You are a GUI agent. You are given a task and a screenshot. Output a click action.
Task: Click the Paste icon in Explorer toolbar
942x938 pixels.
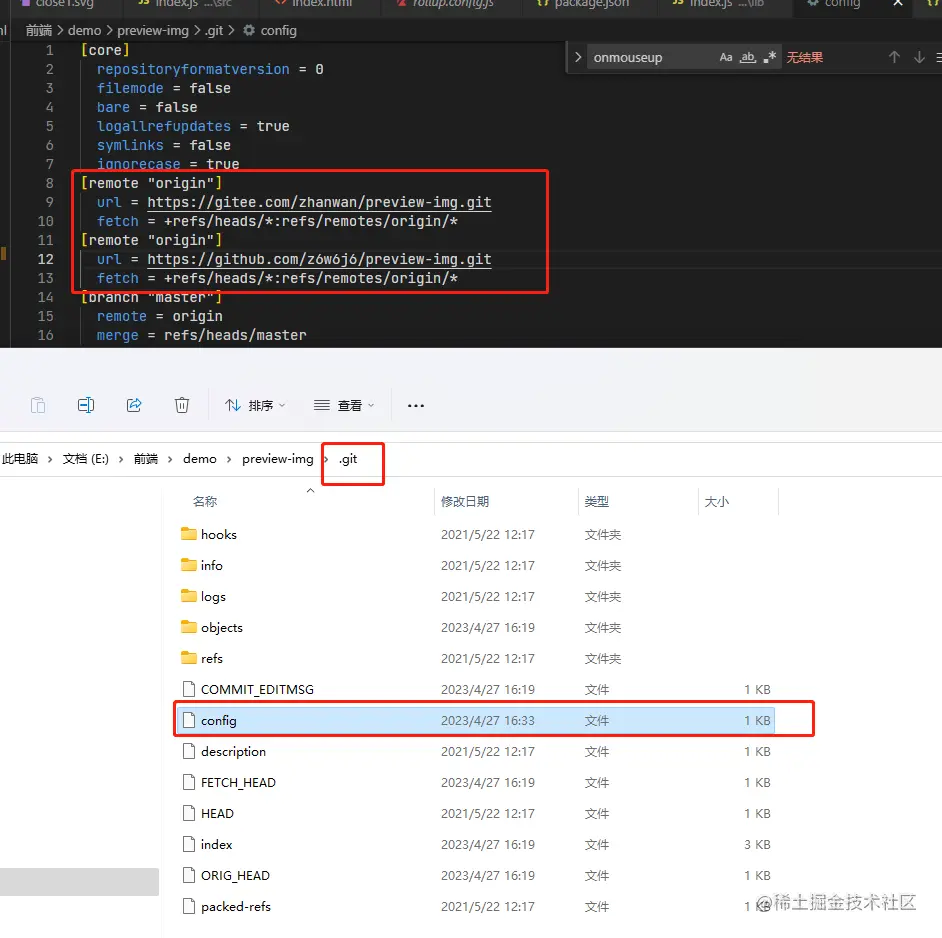pyautogui.click(x=38, y=406)
